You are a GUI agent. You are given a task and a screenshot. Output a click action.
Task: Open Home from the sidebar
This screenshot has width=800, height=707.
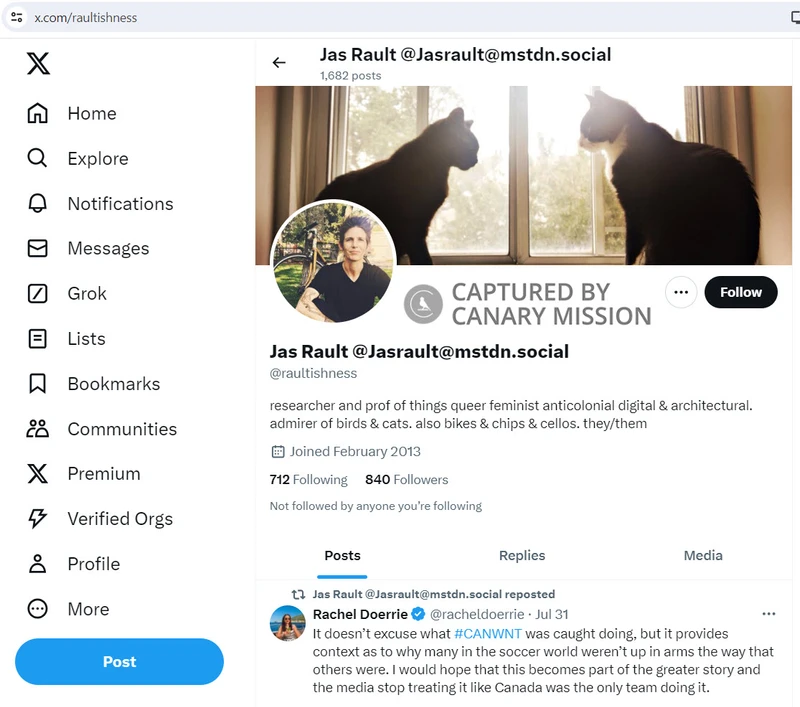(x=71, y=113)
